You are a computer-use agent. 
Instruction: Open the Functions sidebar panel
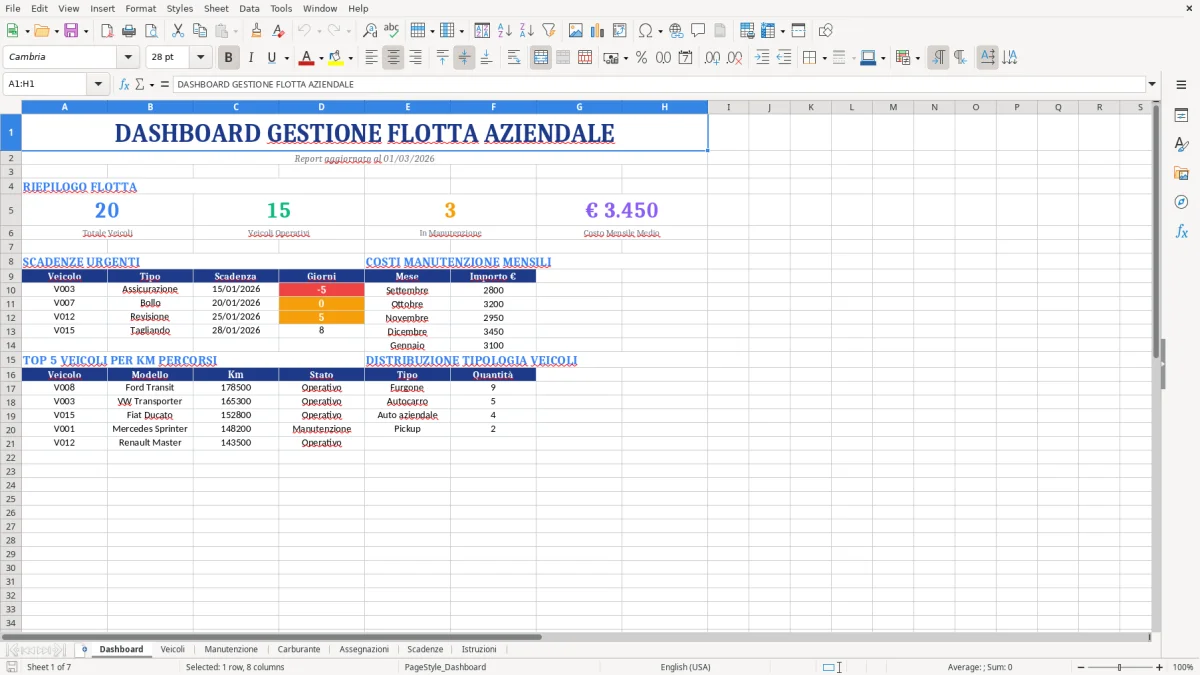pyautogui.click(x=1182, y=231)
